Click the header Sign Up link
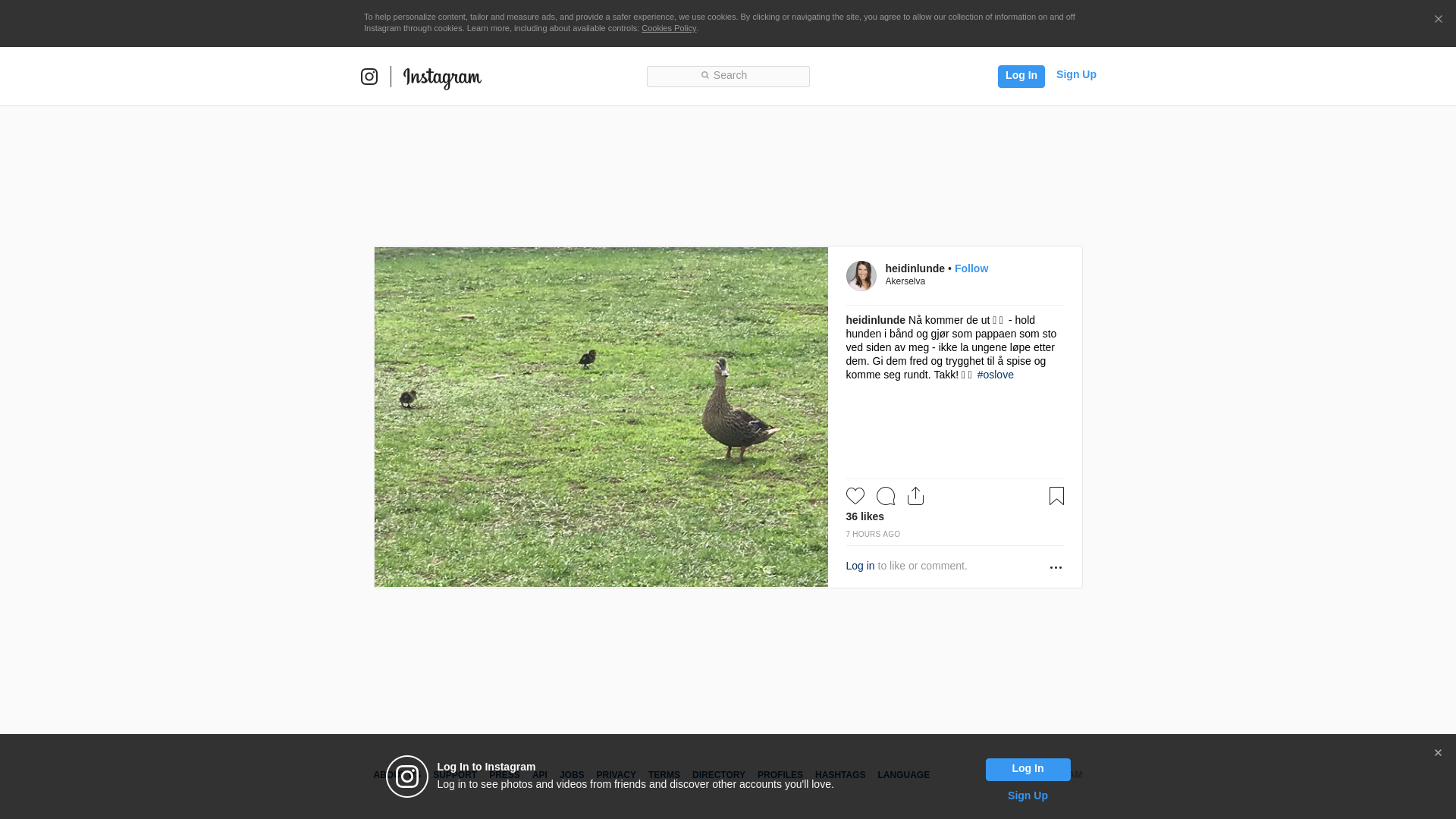This screenshot has width=1456, height=819. [1076, 74]
